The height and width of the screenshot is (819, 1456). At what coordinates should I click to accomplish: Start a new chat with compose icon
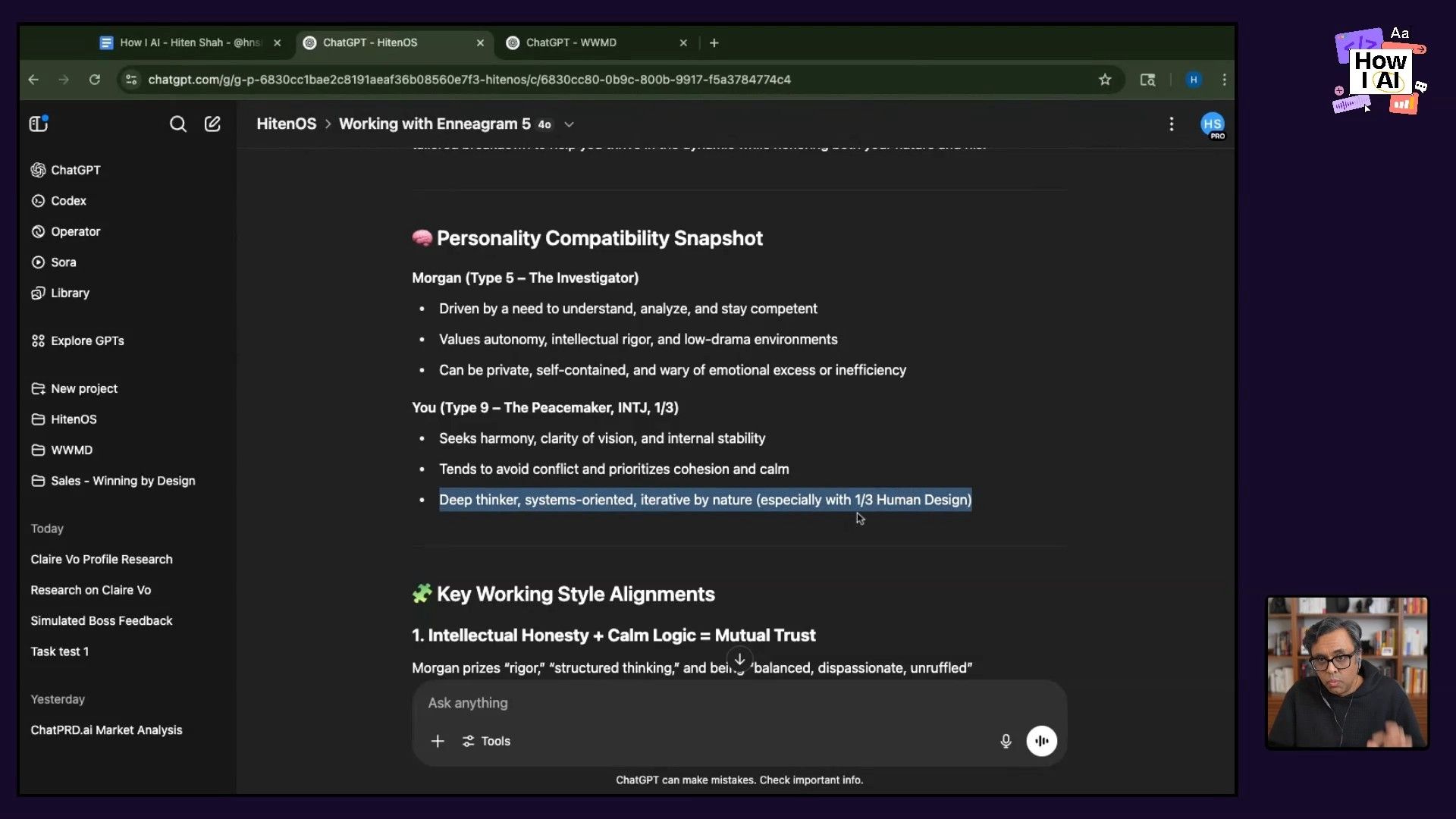point(212,124)
